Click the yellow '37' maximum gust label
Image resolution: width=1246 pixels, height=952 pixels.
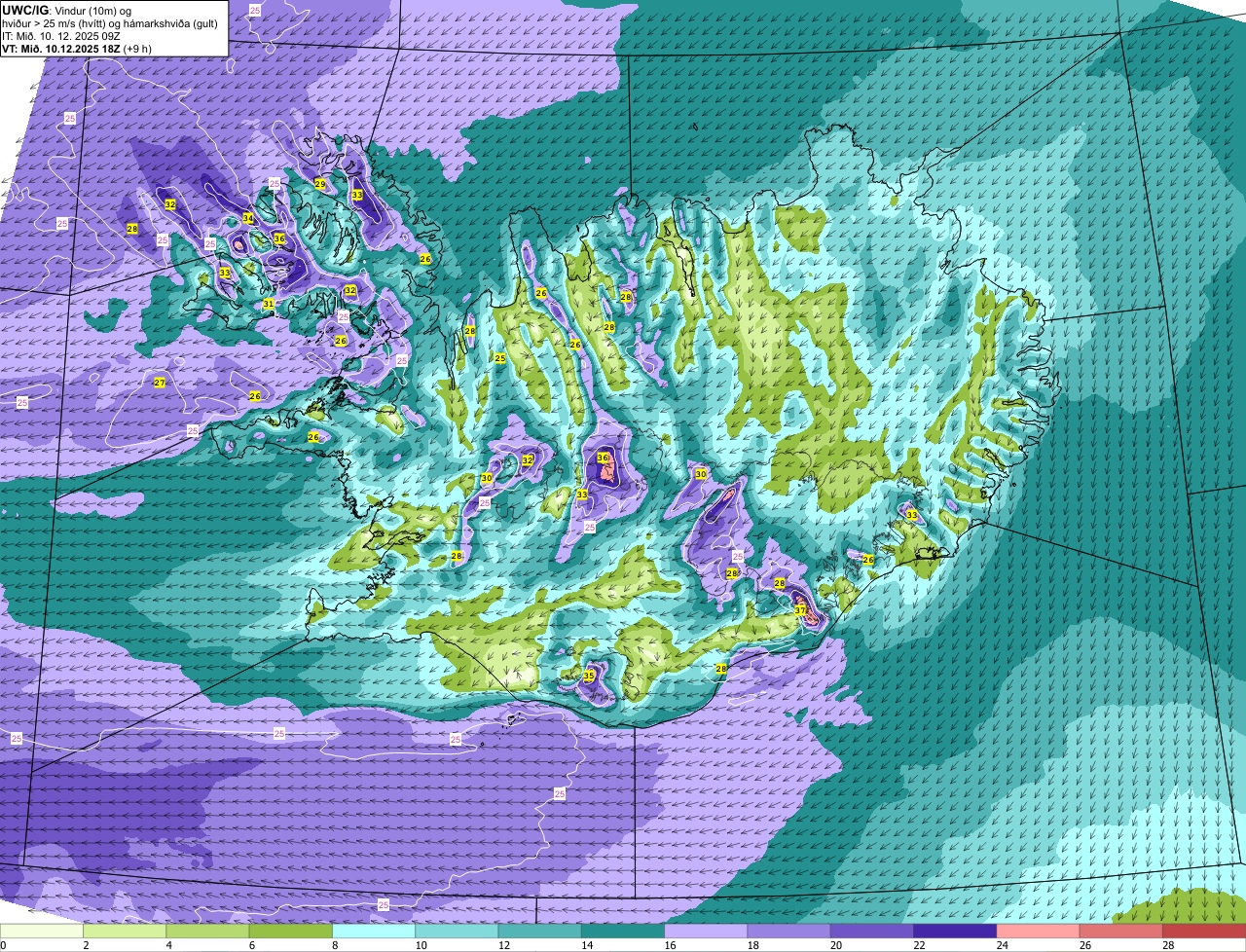[x=800, y=610]
